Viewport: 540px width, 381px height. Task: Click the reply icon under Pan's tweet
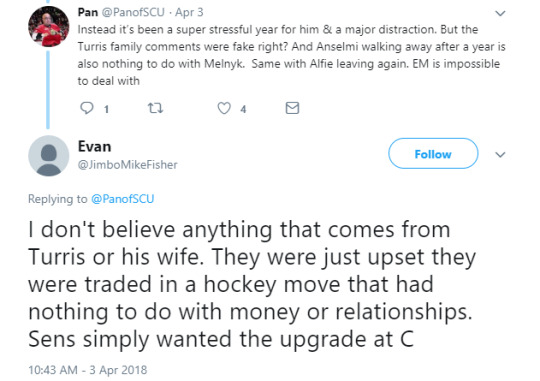click(x=86, y=108)
